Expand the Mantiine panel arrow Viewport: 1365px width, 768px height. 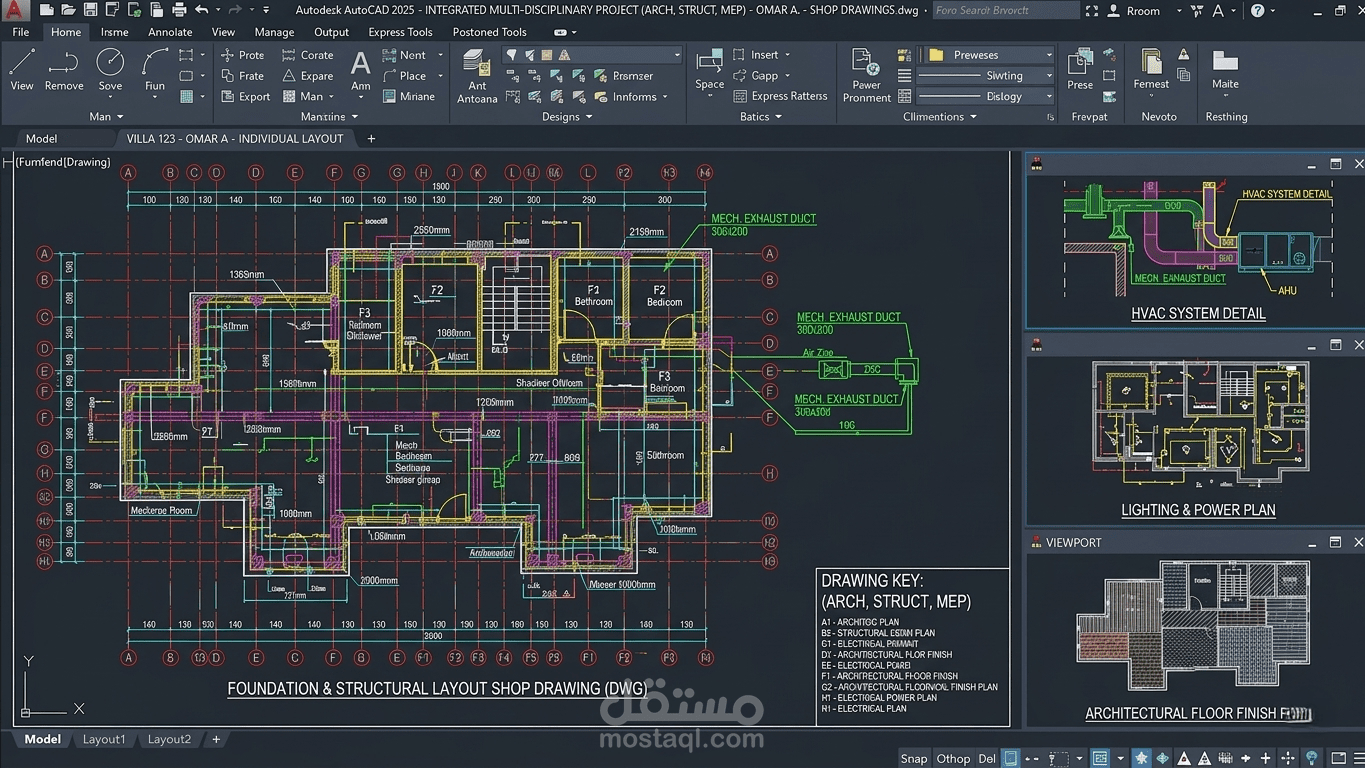pyautogui.click(x=354, y=117)
